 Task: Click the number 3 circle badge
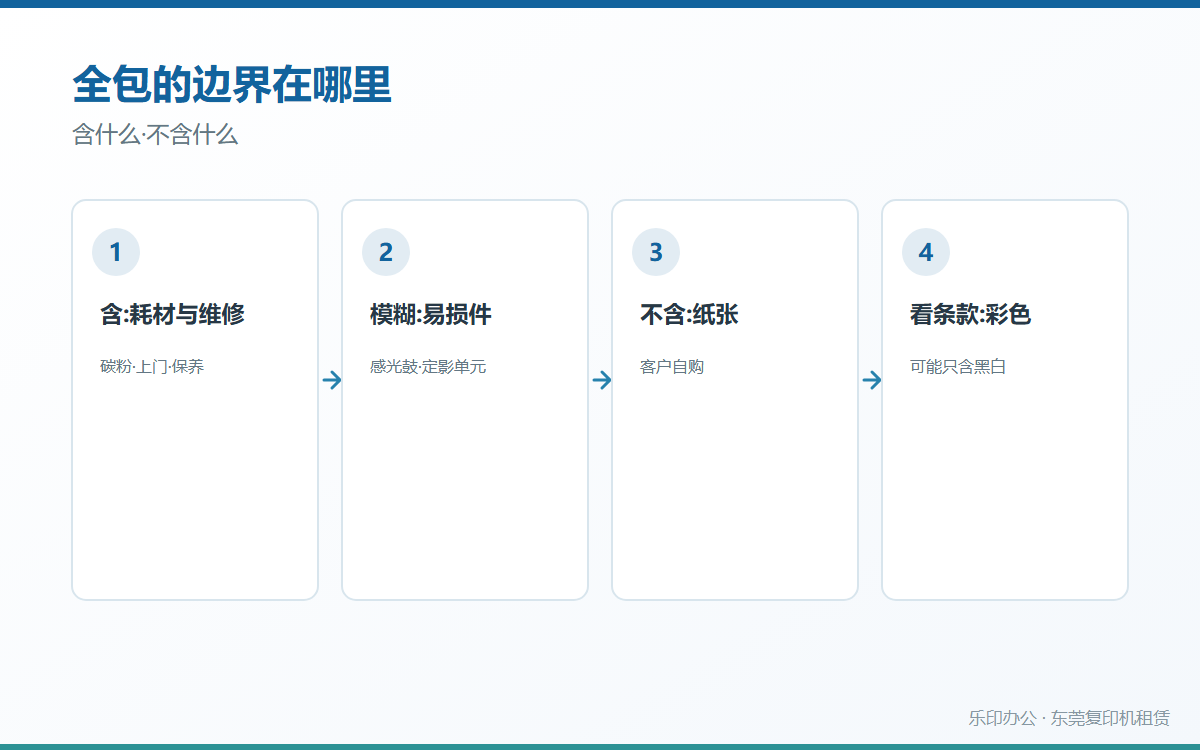coord(656,252)
